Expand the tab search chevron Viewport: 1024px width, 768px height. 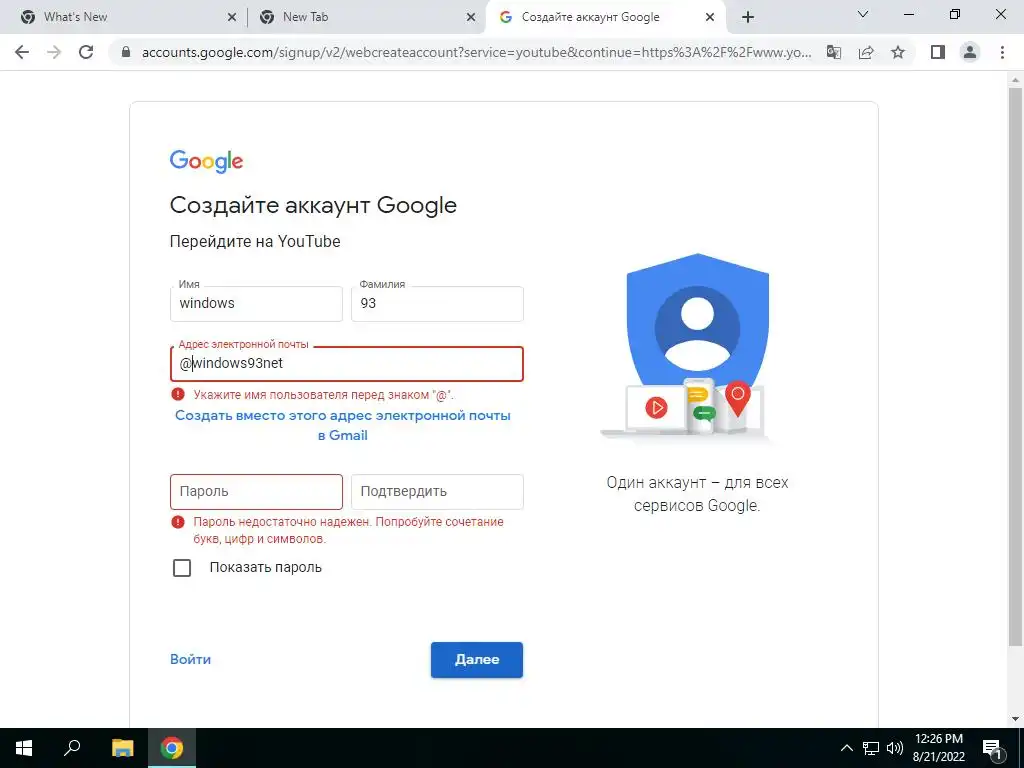(x=863, y=14)
